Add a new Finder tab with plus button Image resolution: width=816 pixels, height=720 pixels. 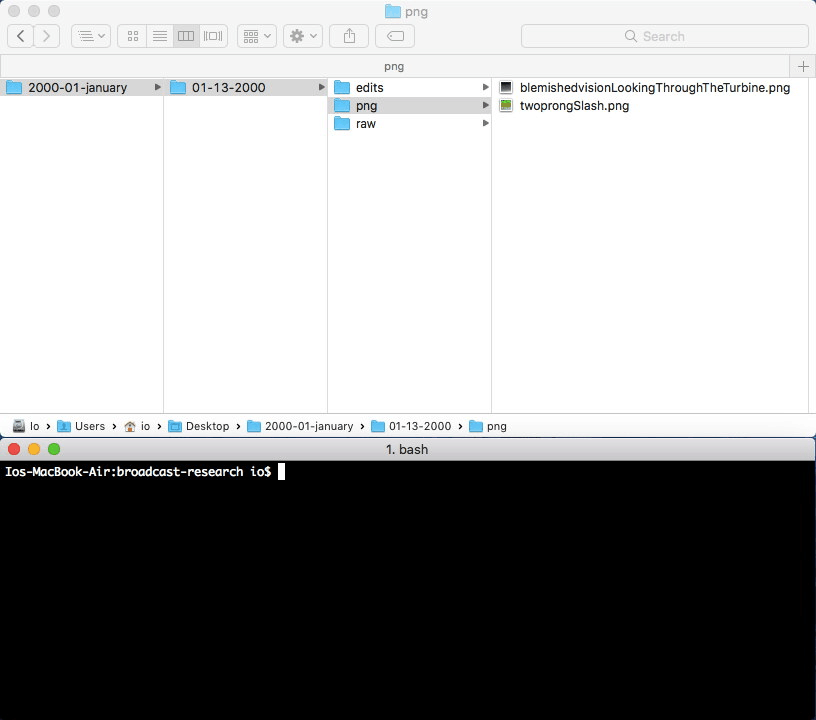[803, 66]
